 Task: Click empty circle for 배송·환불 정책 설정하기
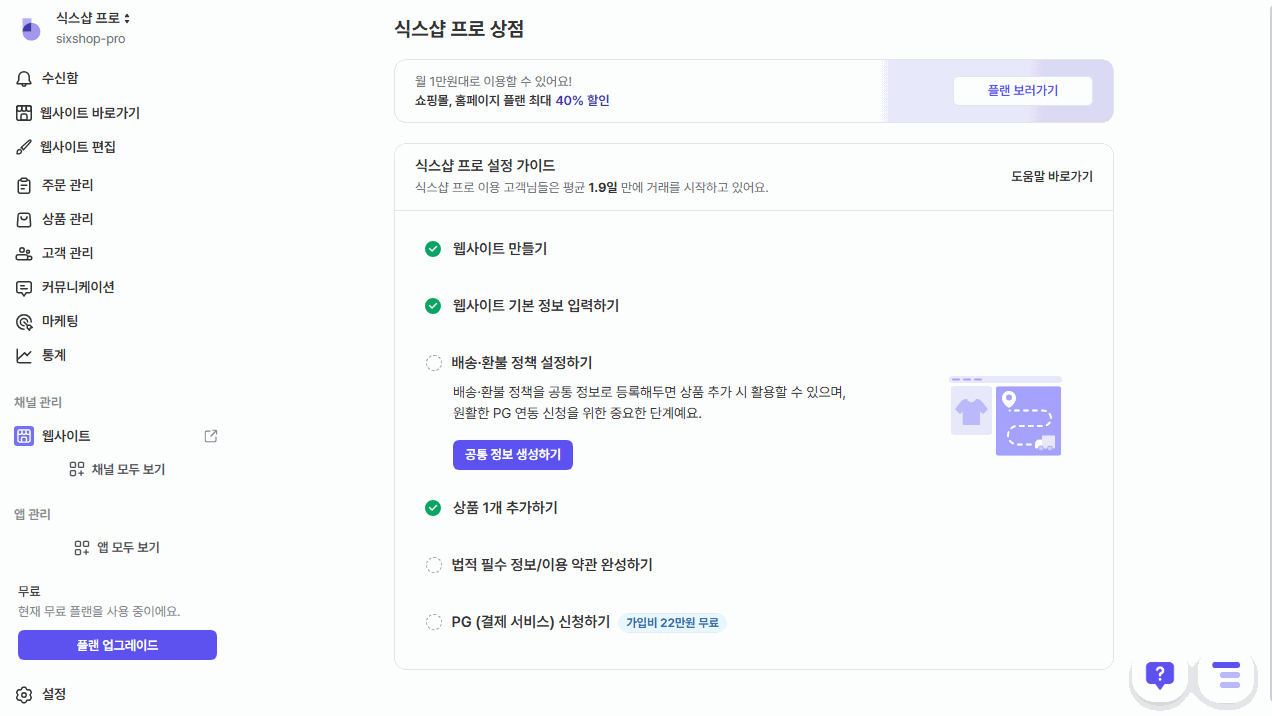(x=434, y=363)
